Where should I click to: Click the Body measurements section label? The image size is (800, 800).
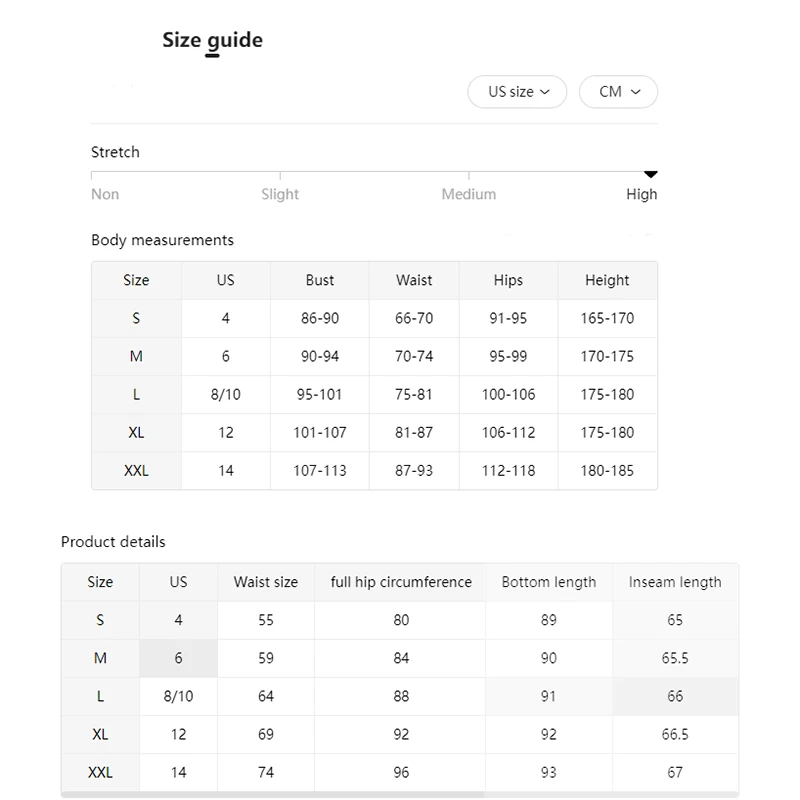tap(162, 240)
